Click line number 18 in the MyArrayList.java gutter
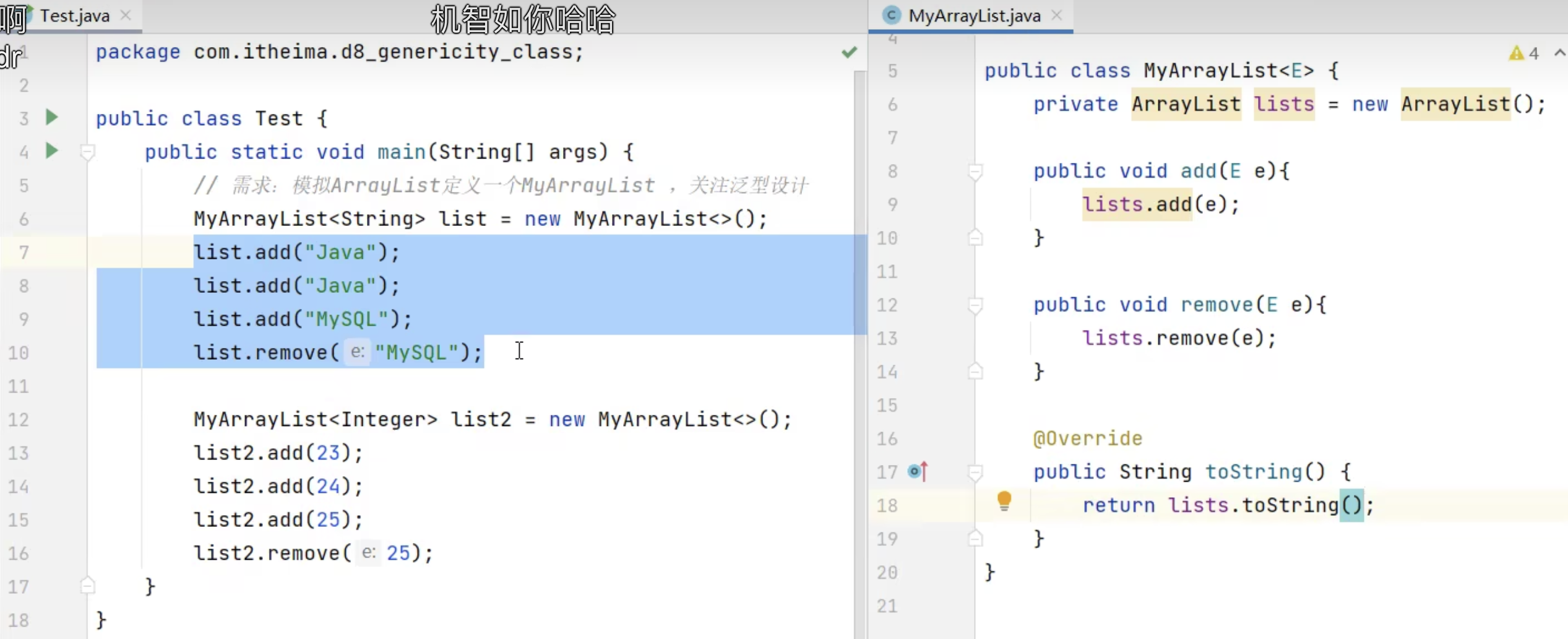The width and height of the screenshot is (1568, 639). click(x=887, y=505)
